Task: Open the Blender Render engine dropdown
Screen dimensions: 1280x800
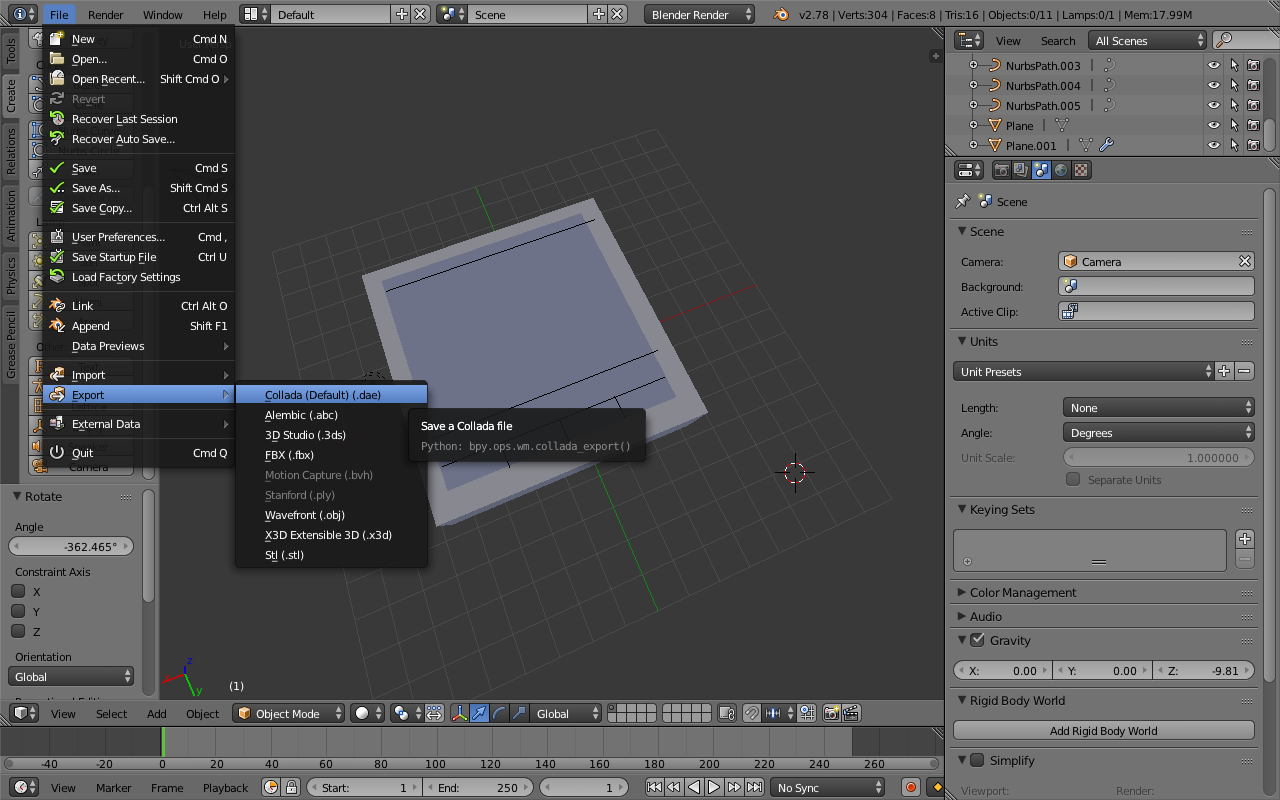Action: (x=699, y=15)
